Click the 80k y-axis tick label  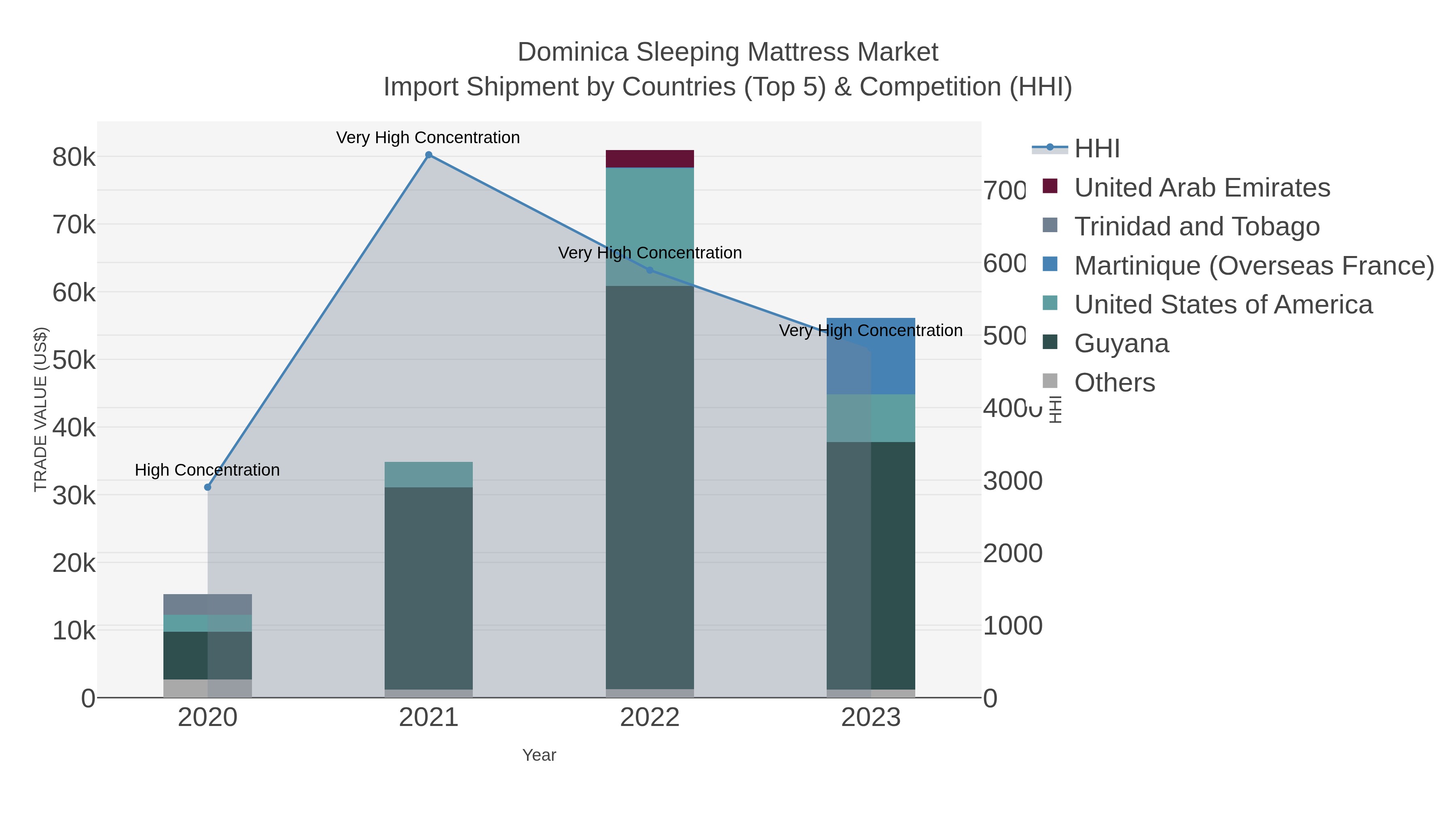74,157
